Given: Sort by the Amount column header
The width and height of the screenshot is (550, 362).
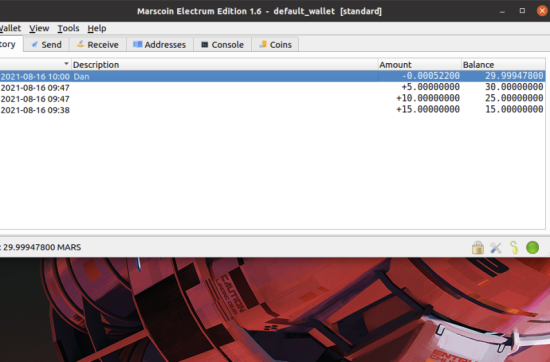Looking at the screenshot, I should tap(420, 65).
